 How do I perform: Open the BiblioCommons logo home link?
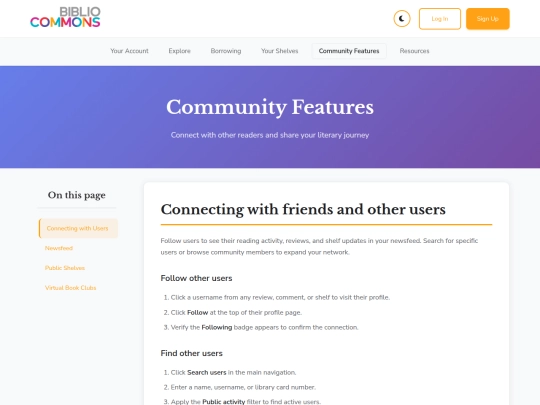(65, 18)
